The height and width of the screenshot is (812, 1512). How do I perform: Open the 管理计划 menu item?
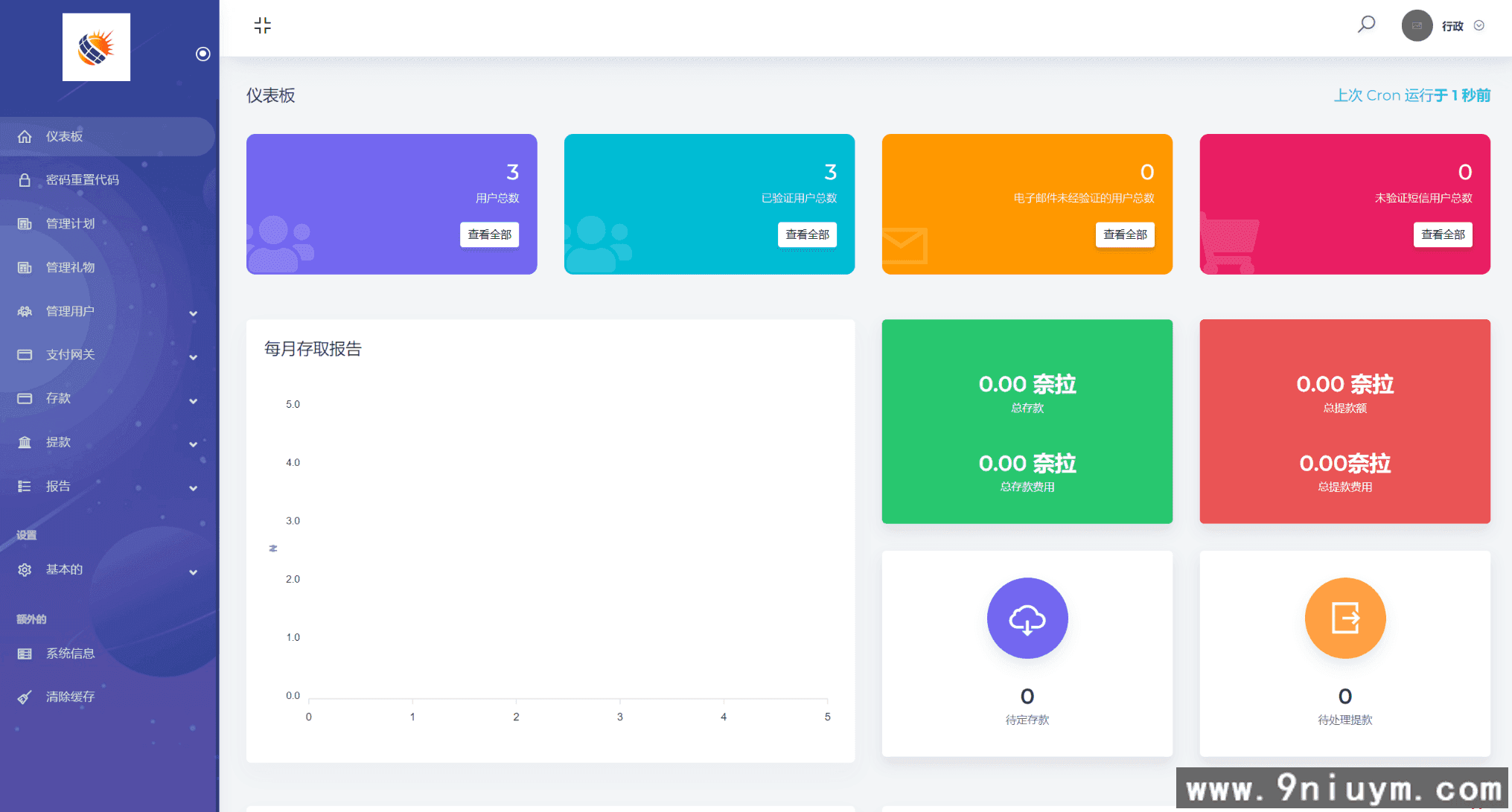(x=107, y=223)
